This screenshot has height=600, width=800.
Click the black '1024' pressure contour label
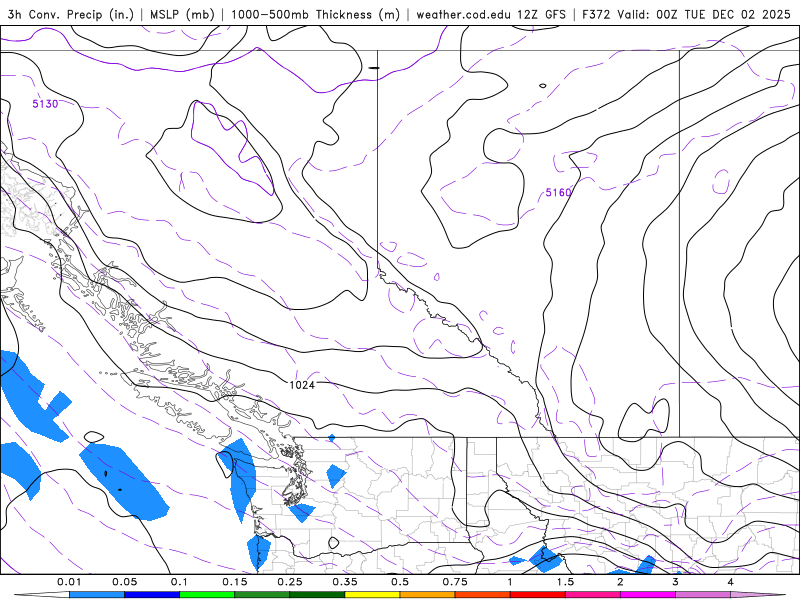(x=302, y=385)
